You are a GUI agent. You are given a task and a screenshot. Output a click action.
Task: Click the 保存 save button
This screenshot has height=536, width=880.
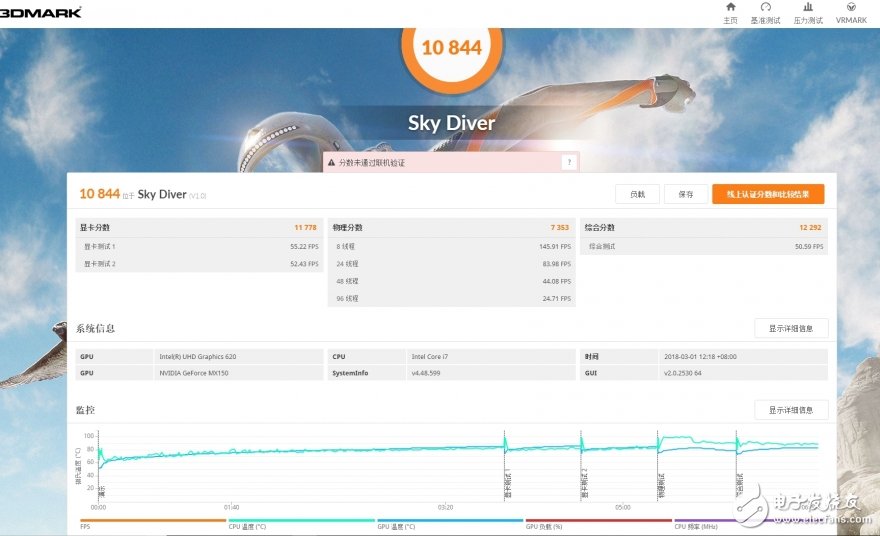click(x=685, y=194)
